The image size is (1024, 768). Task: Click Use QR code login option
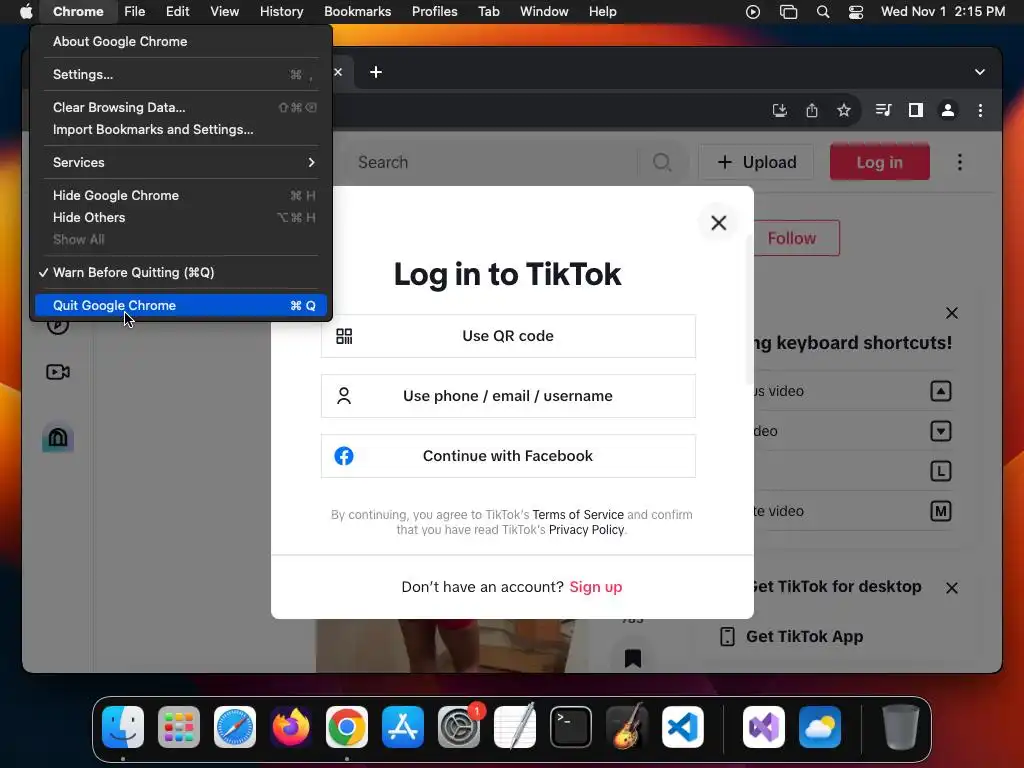pyautogui.click(x=508, y=336)
